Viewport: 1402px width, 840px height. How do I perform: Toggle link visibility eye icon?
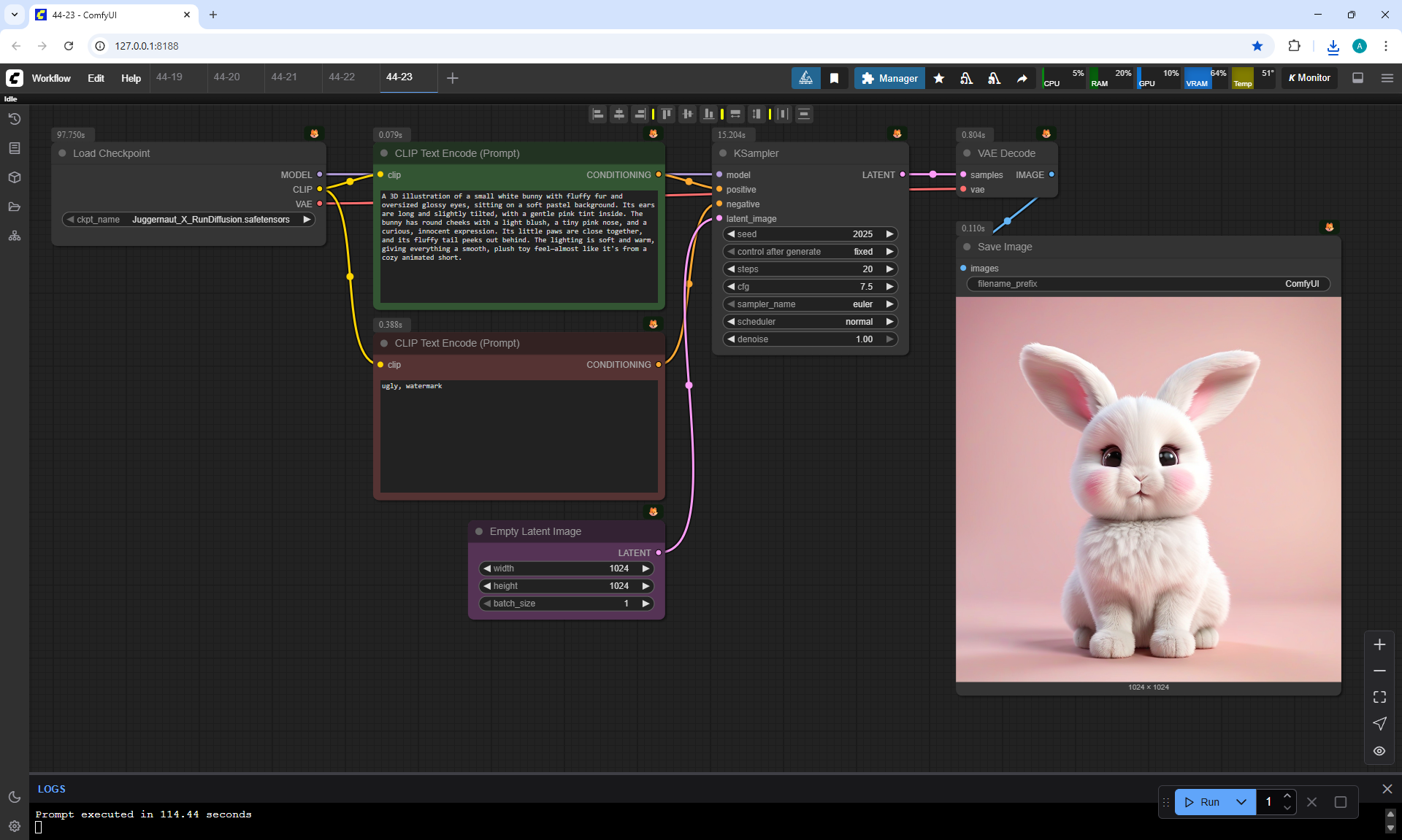[1379, 751]
